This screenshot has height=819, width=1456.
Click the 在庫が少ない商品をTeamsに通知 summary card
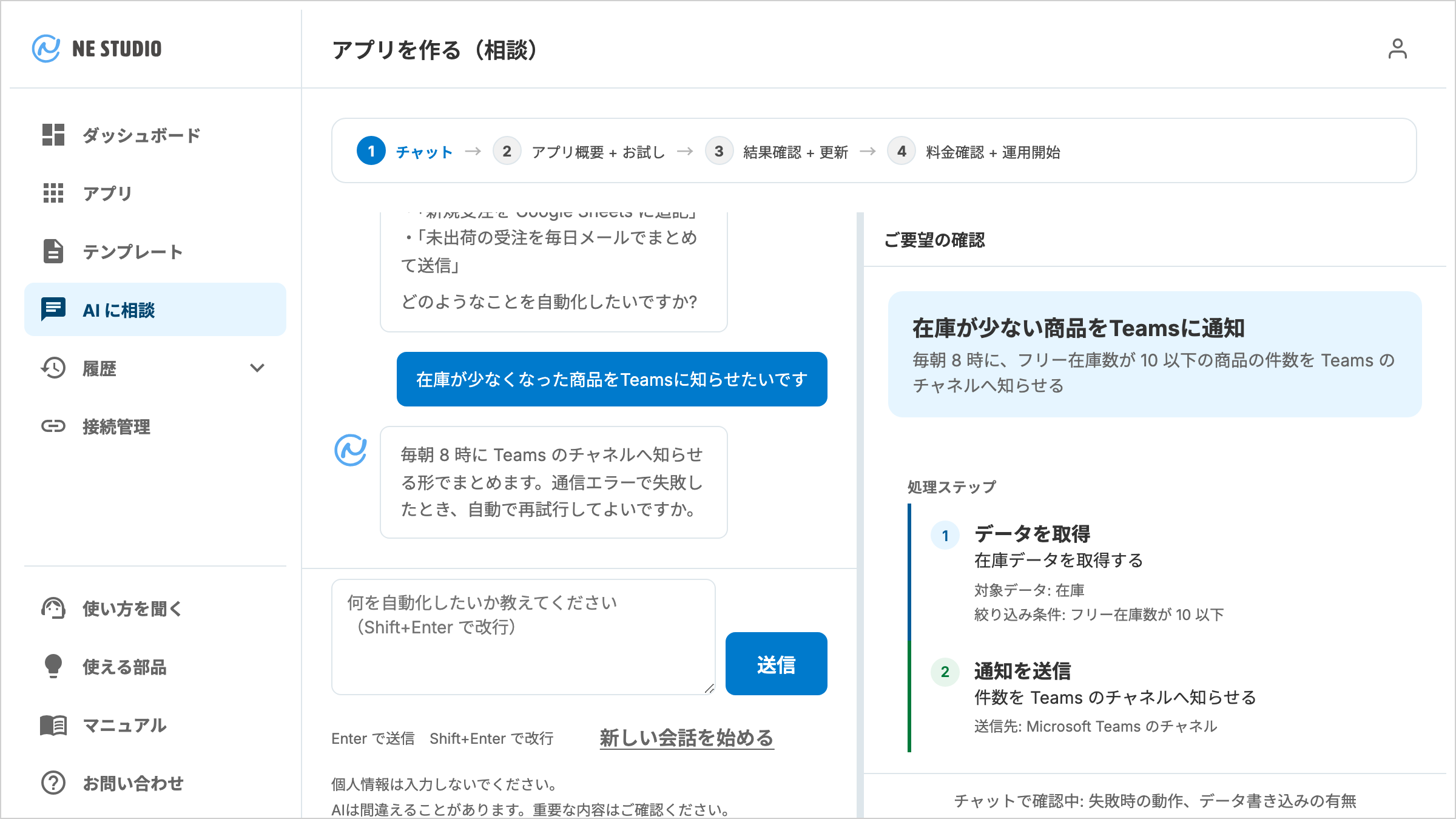[x=1154, y=354]
